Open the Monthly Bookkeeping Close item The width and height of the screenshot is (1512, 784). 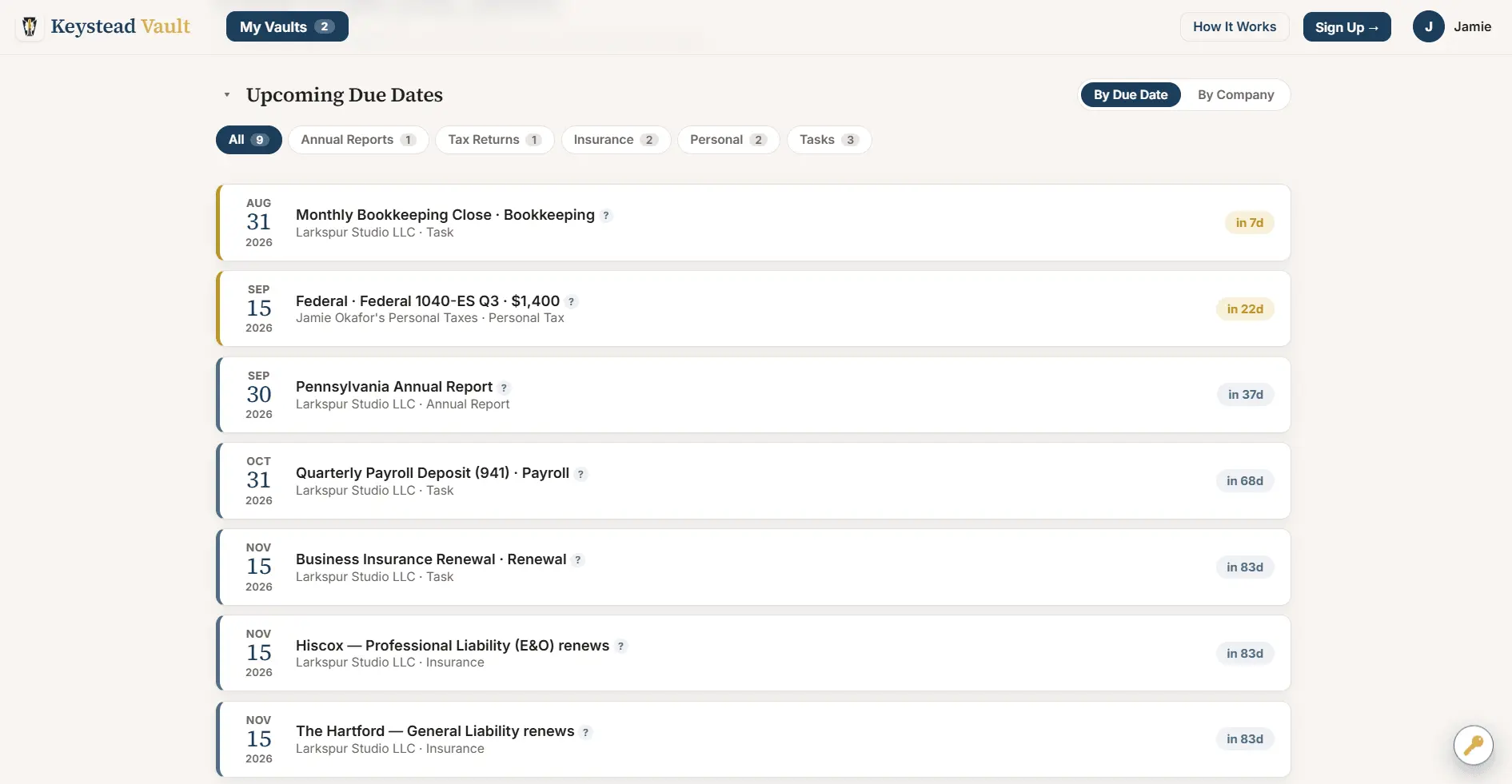click(753, 223)
